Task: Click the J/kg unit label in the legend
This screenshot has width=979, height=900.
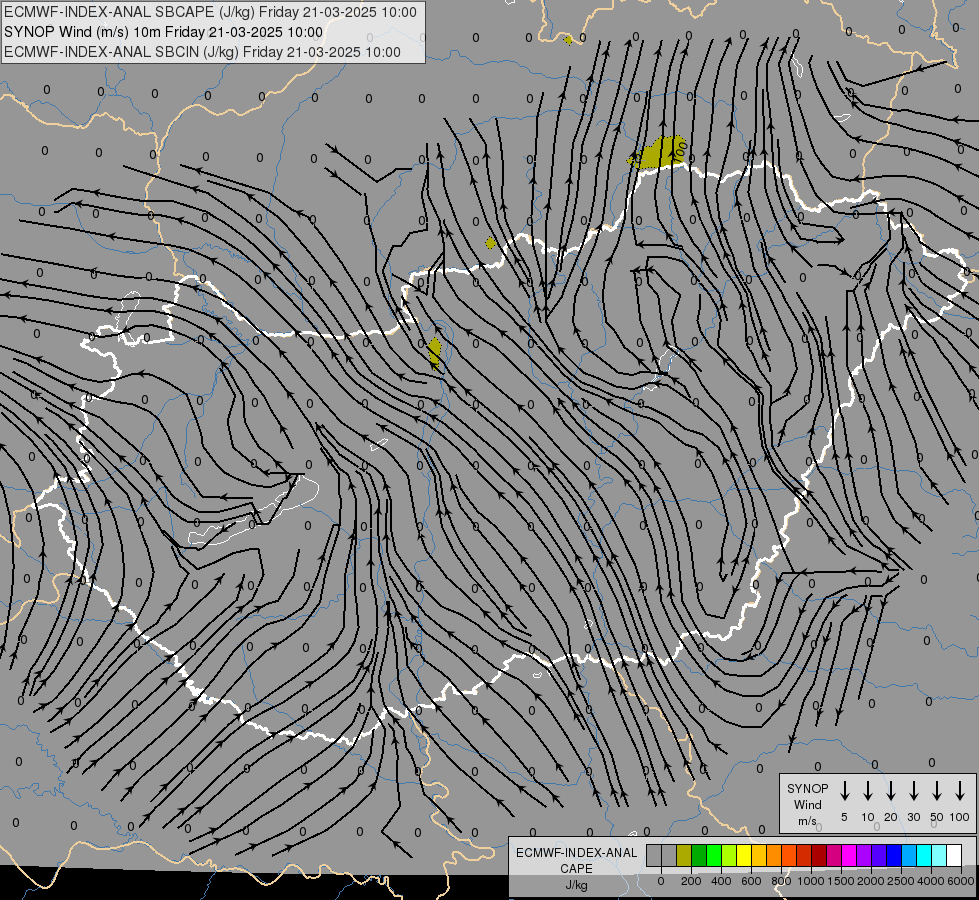Action: pyautogui.click(x=576, y=885)
